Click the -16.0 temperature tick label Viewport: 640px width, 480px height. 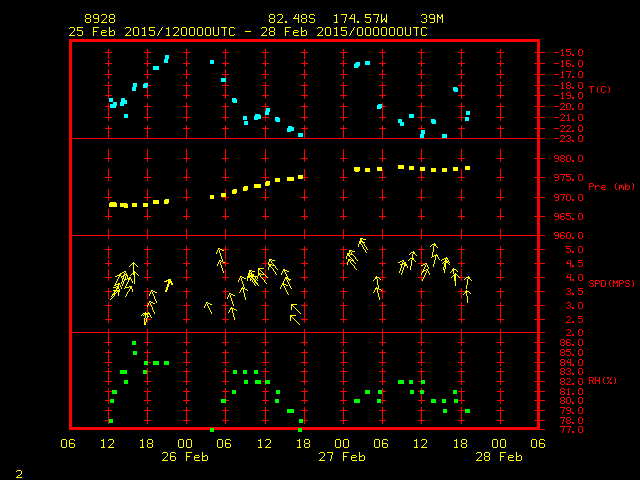(569, 64)
